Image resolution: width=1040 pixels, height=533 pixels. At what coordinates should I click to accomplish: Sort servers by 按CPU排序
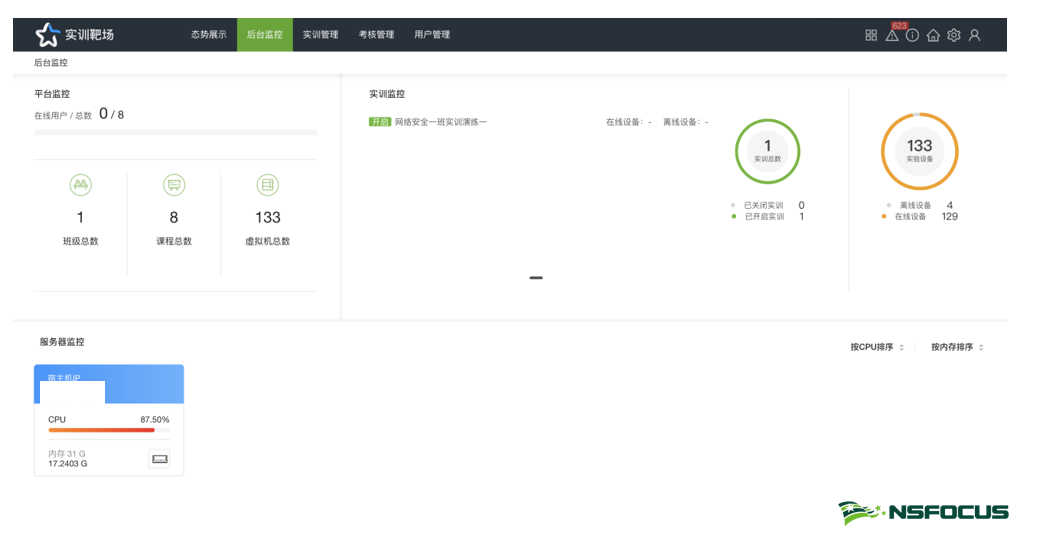877,347
